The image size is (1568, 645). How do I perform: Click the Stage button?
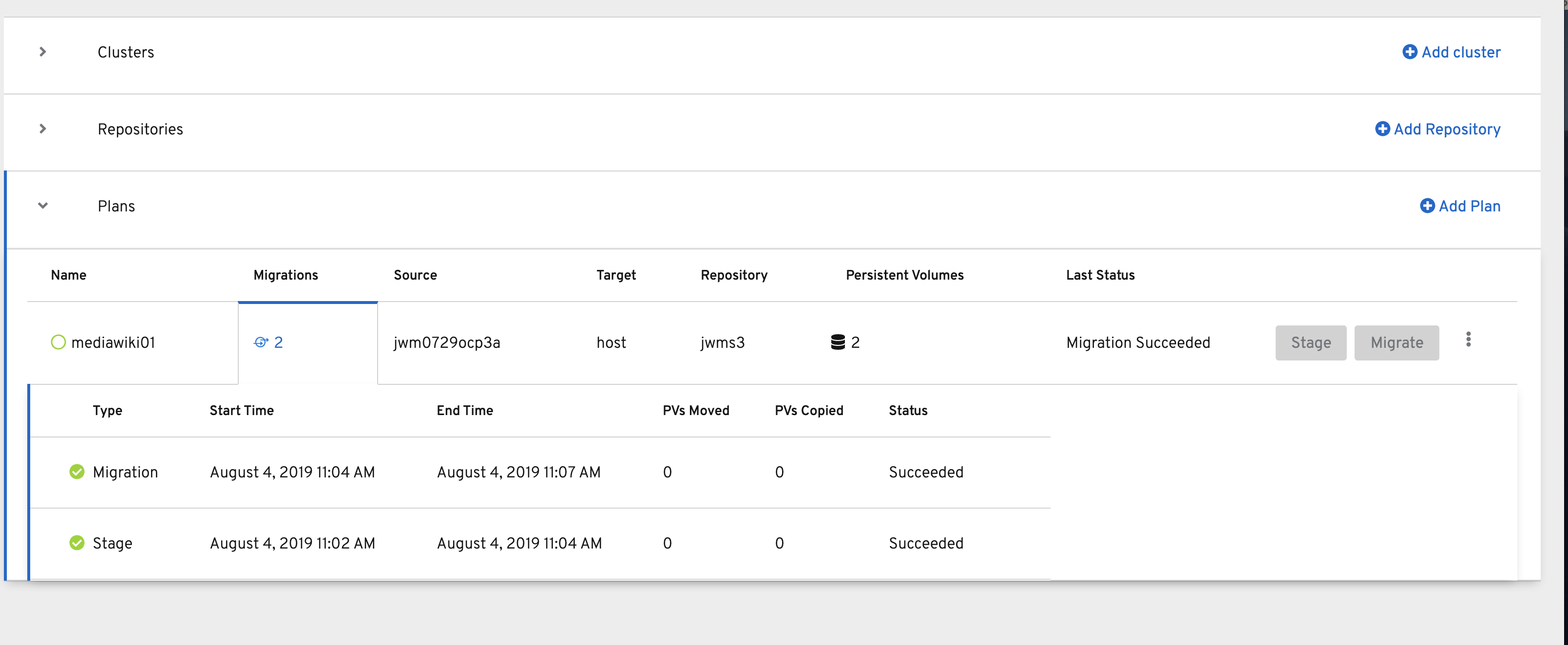[x=1311, y=342]
